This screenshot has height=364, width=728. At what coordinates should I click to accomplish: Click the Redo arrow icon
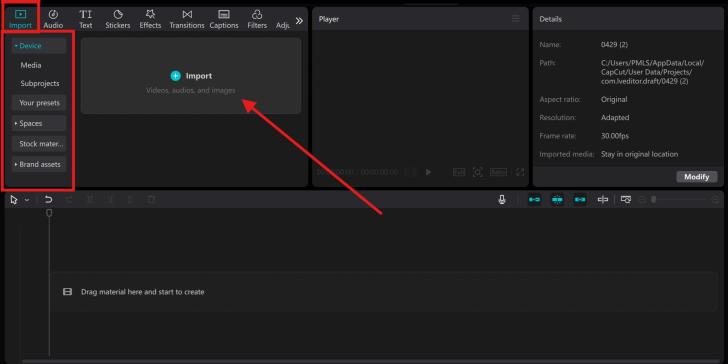[x=69, y=200]
